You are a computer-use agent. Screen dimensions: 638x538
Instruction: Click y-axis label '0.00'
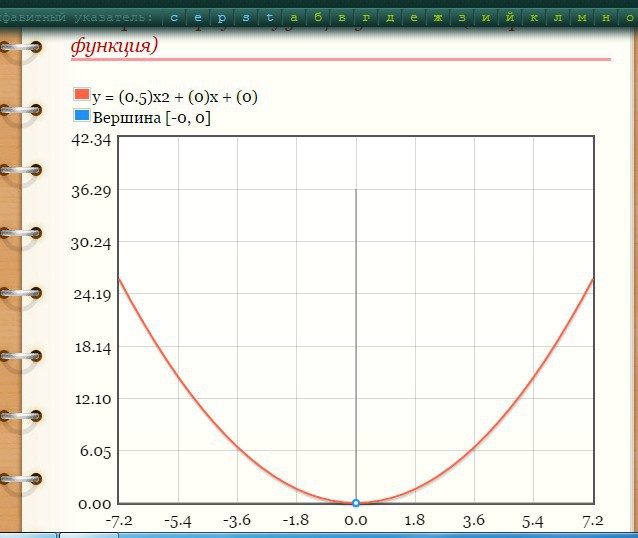coord(95,504)
